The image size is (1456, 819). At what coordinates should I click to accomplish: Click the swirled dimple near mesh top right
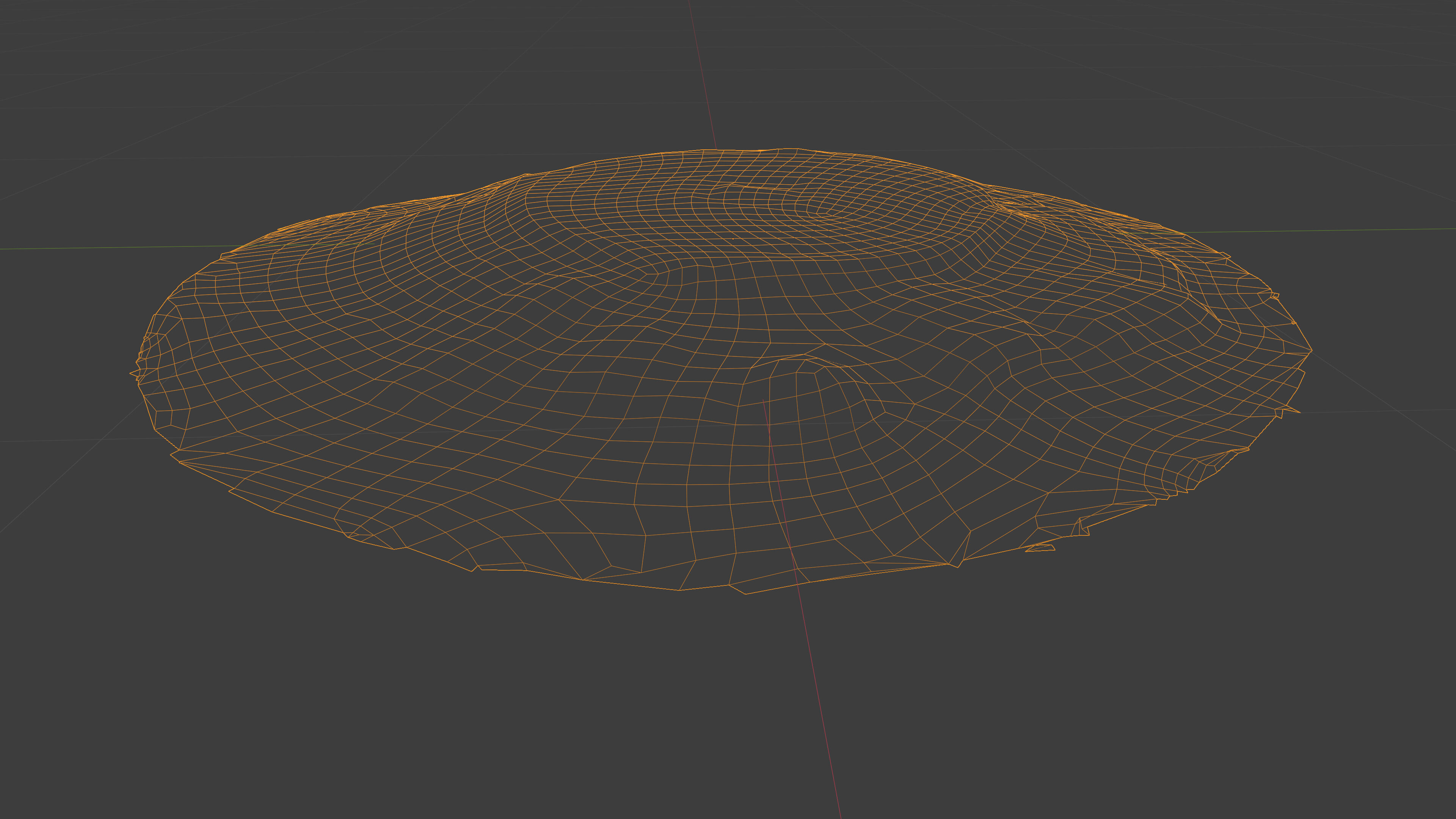(x=821, y=212)
